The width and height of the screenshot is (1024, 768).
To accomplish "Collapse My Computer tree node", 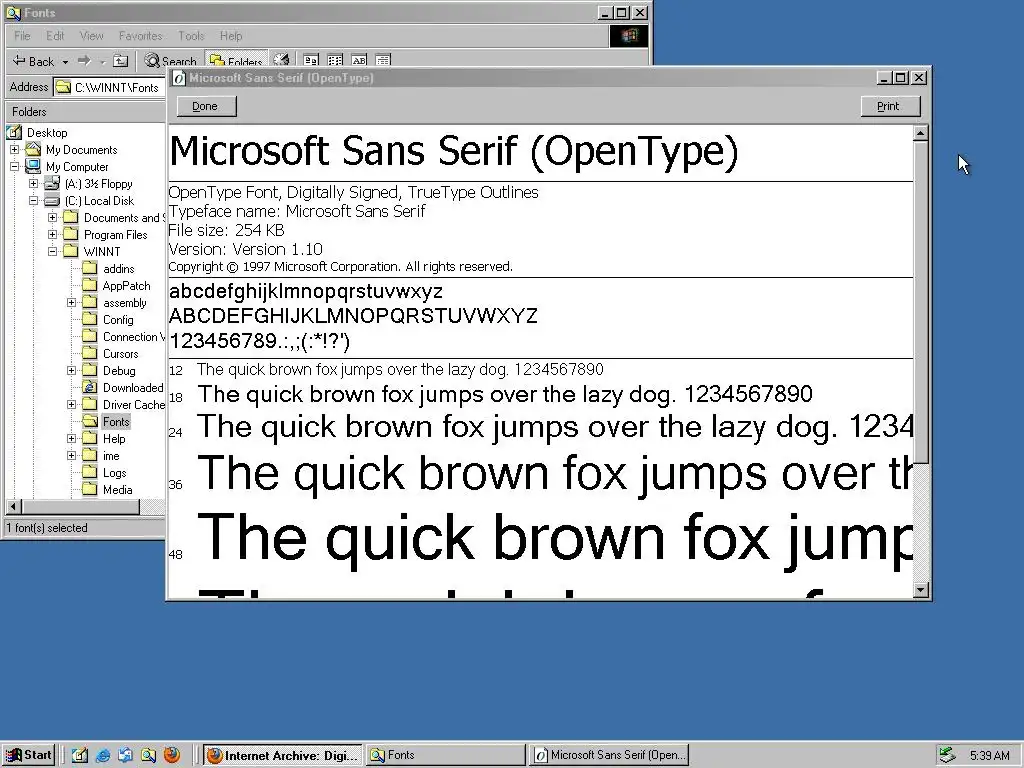I will 14,167.
